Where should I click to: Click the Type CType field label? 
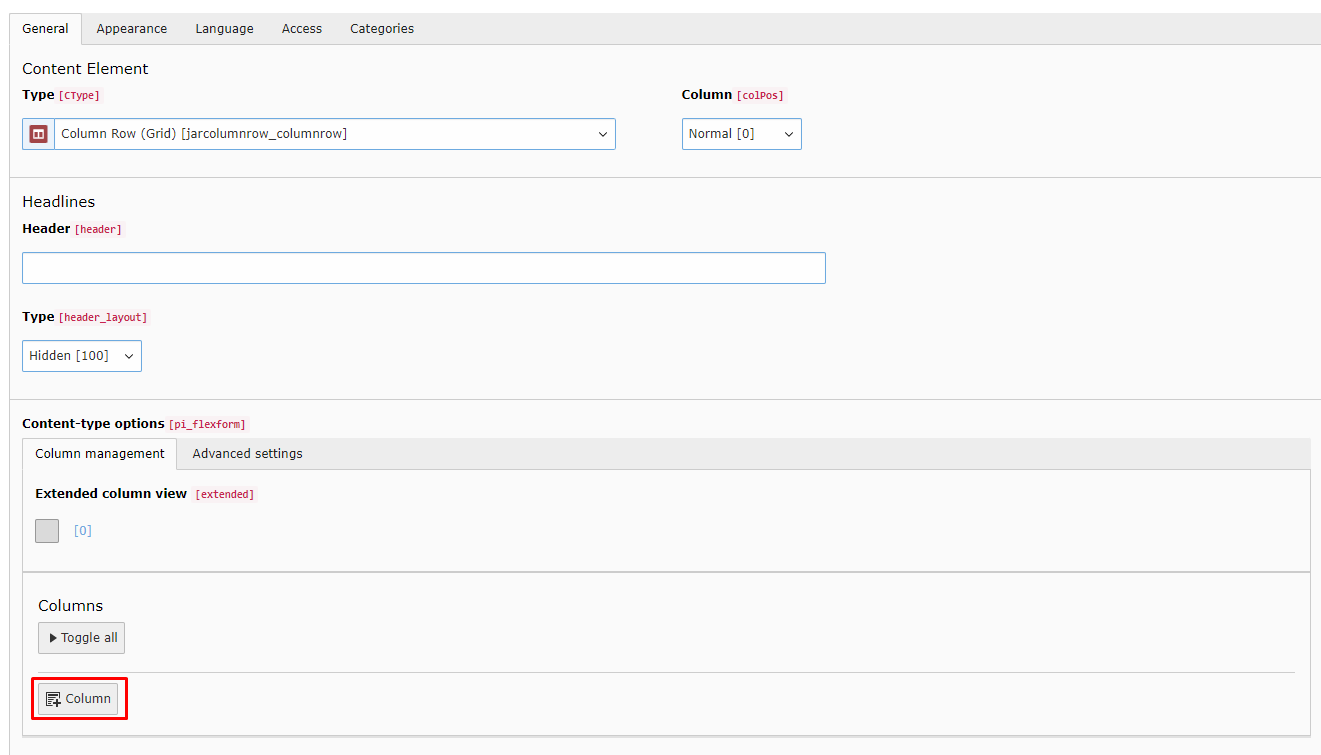coord(38,95)
